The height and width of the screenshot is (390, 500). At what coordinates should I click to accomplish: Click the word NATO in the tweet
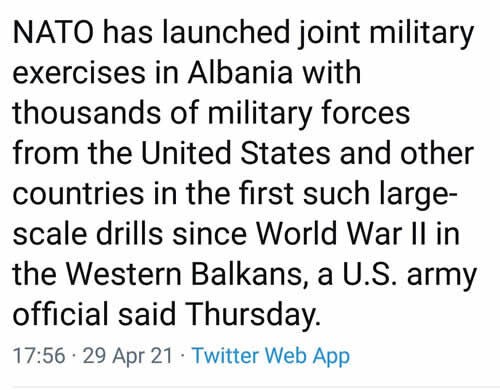(53, 32)
